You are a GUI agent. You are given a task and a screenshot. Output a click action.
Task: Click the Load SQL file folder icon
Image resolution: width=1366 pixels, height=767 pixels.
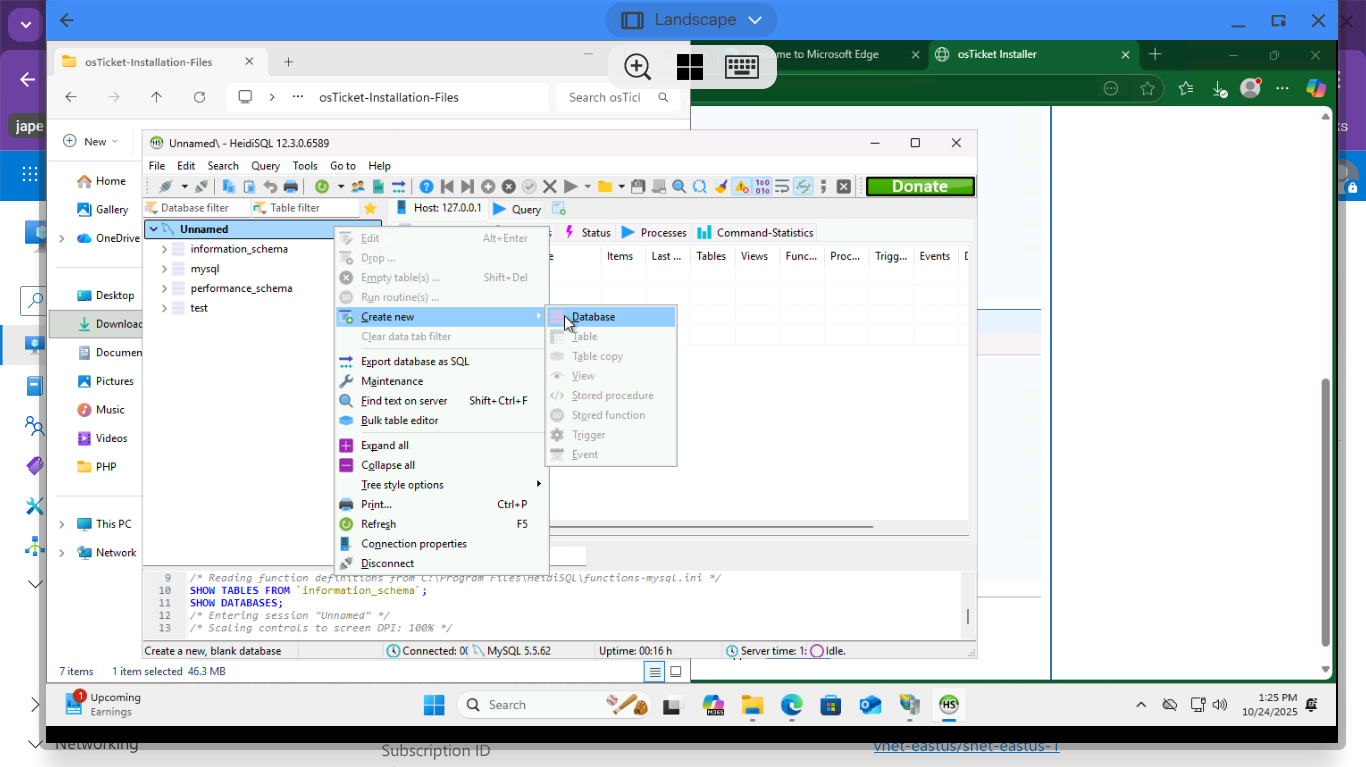[605, 186]
